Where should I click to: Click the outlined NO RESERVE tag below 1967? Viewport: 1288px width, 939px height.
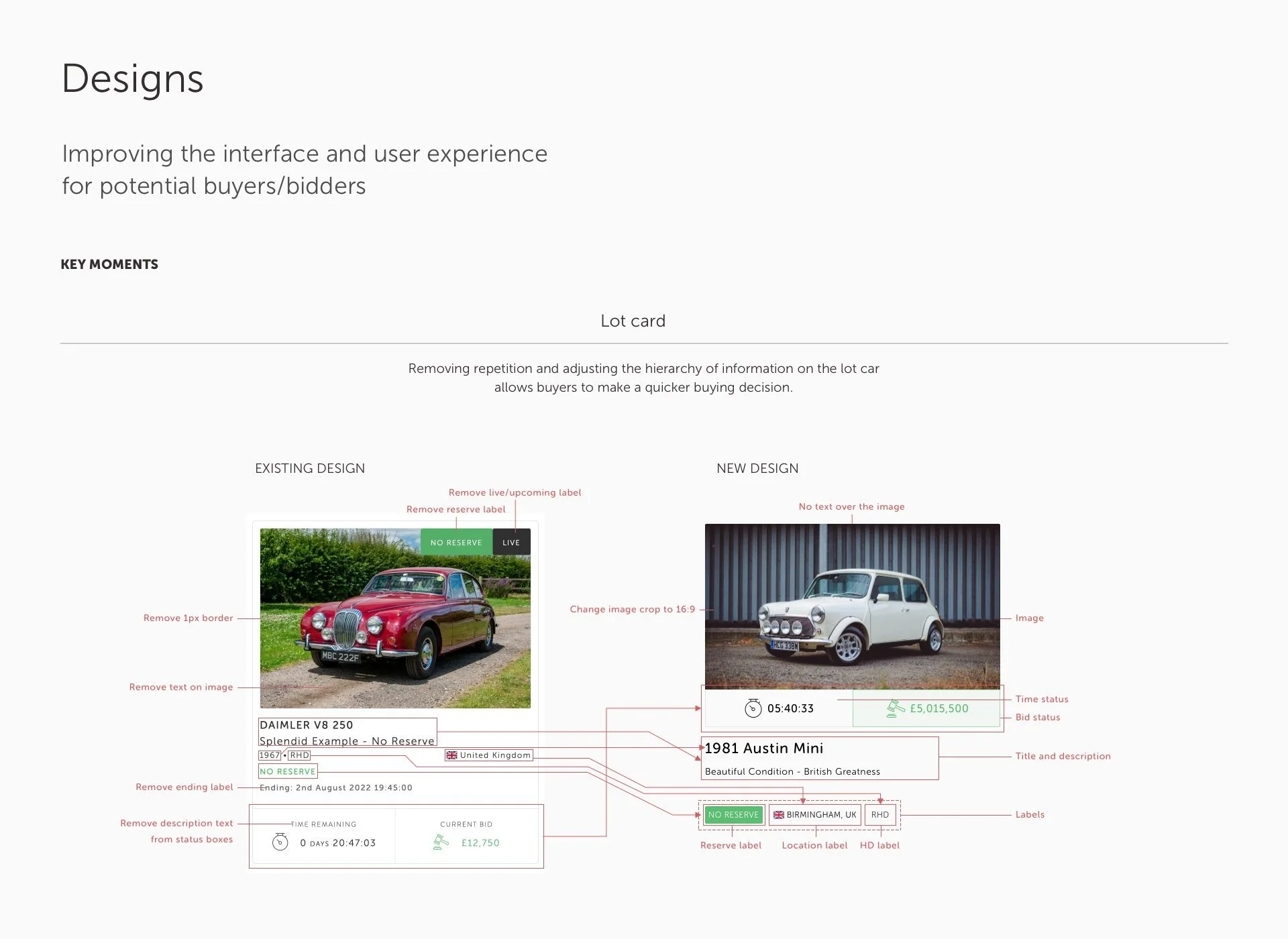[288, 771]
